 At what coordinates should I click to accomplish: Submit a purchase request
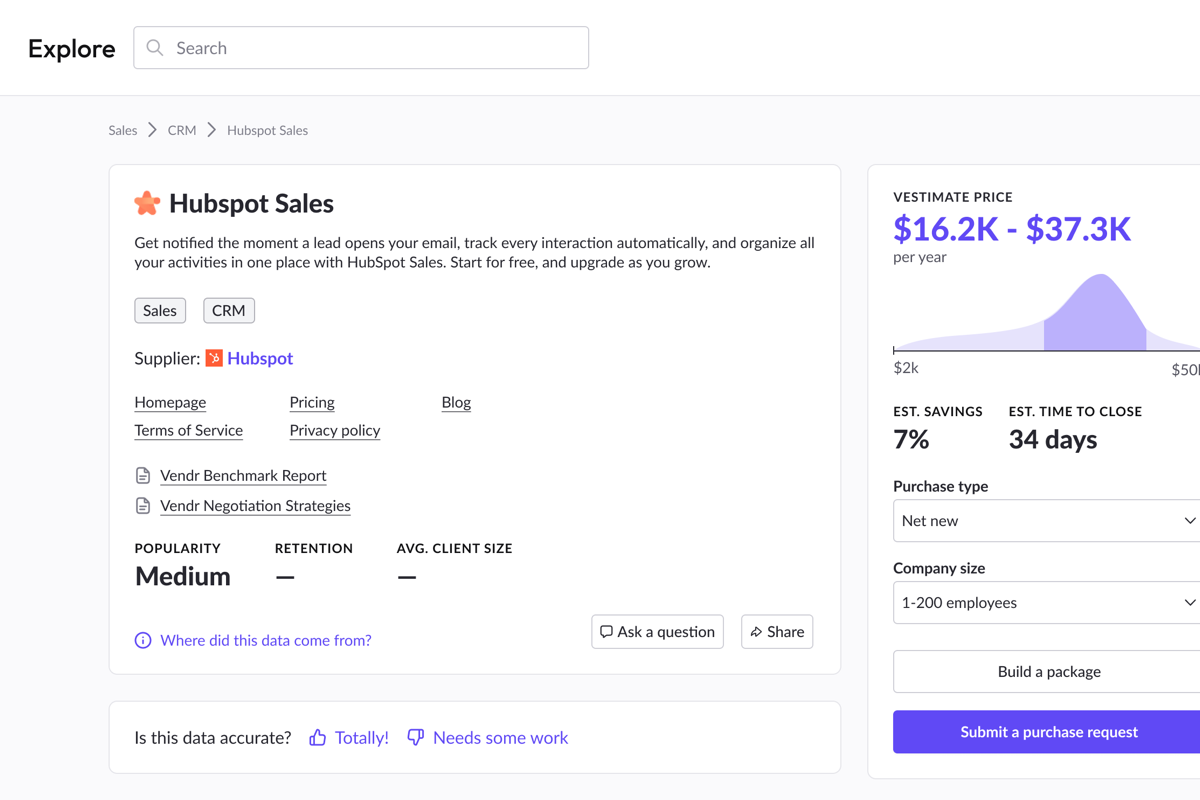1048,732
